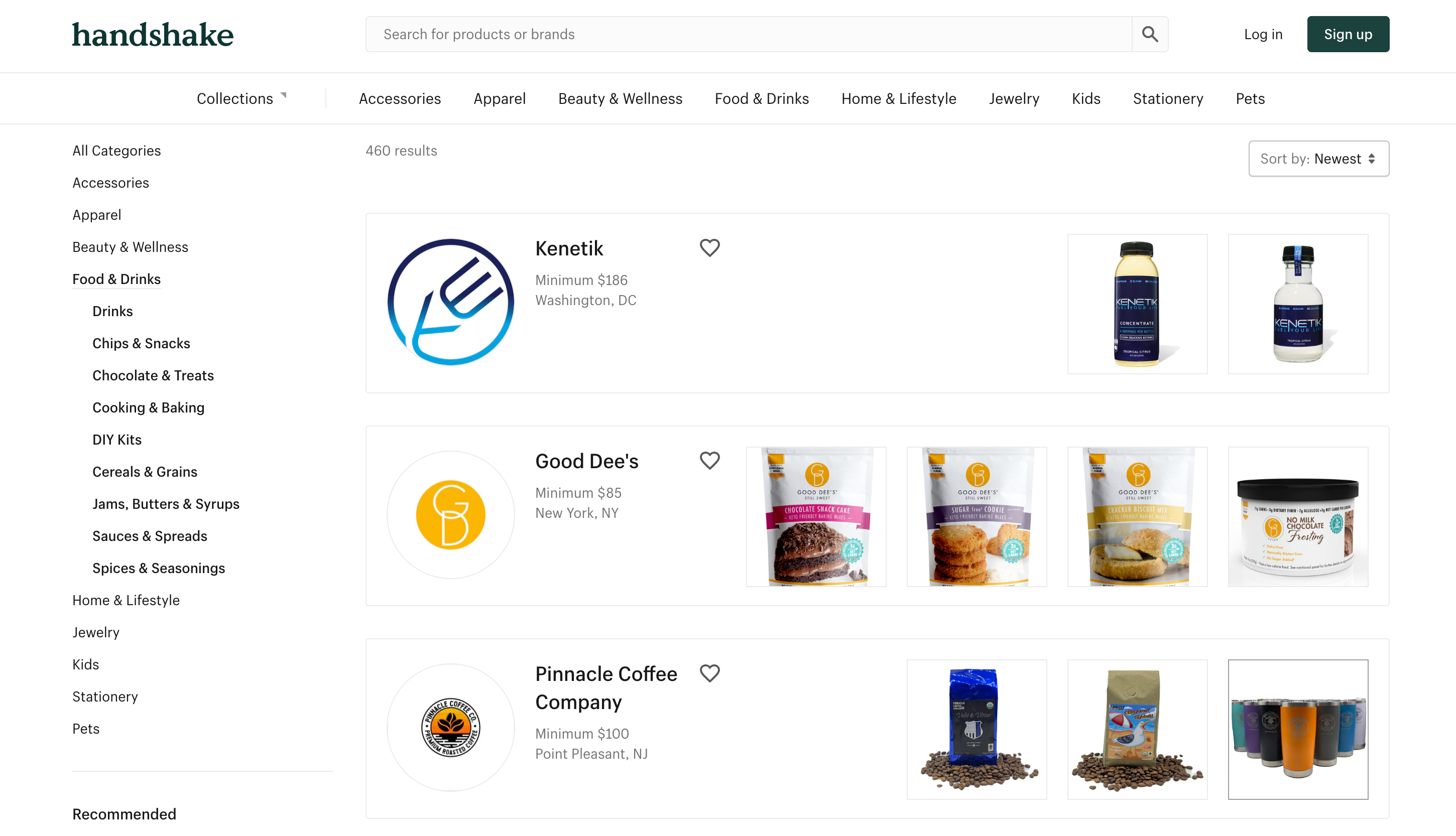This screenshot has height=836, width=1456.
Task: Click the Log in link
Action: tap(1263, 35)
